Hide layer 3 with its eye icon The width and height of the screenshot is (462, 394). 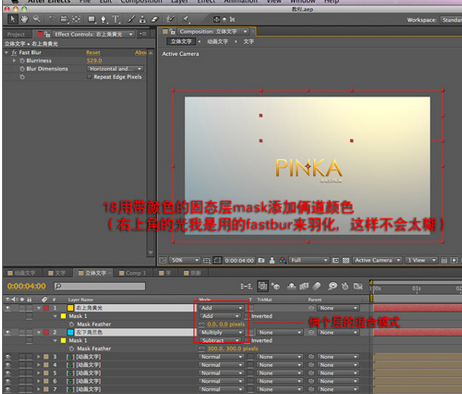pos(8,357)
